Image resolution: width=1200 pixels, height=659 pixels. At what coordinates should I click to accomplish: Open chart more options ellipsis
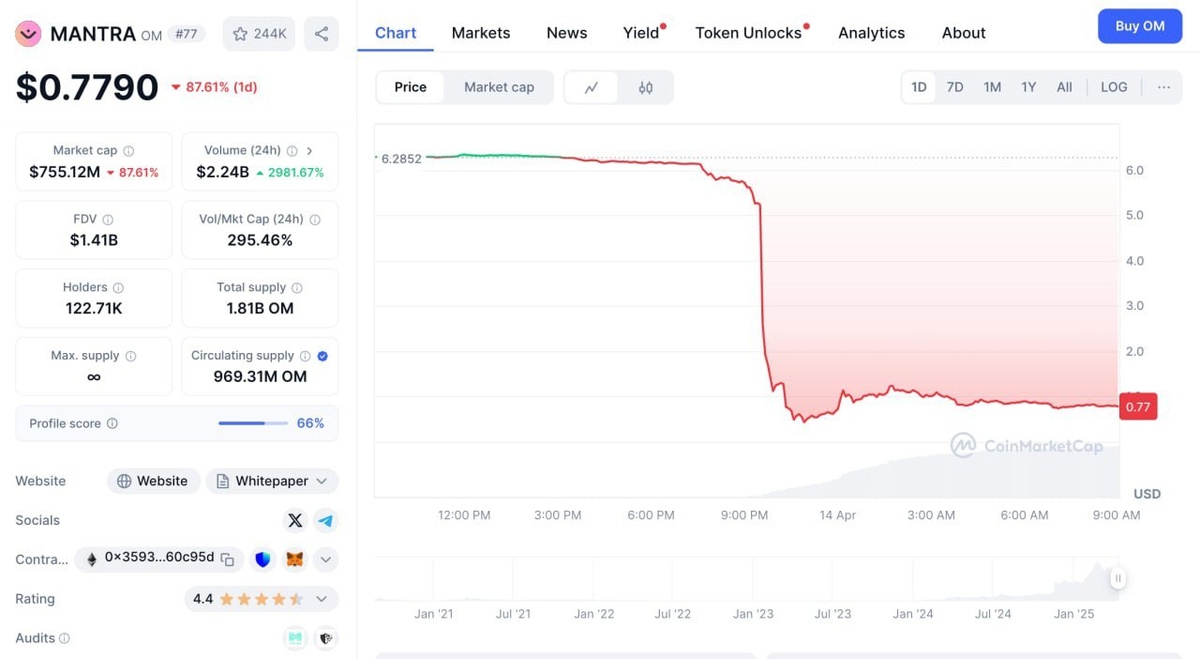click(1164, 88)
